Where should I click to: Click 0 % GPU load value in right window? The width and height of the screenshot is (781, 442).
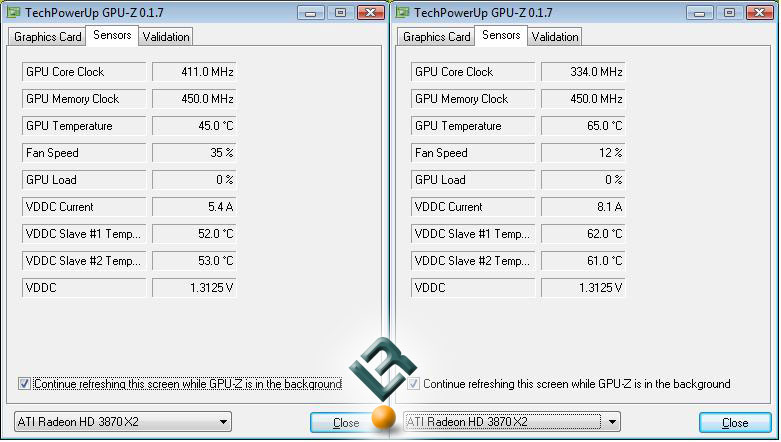583,179
